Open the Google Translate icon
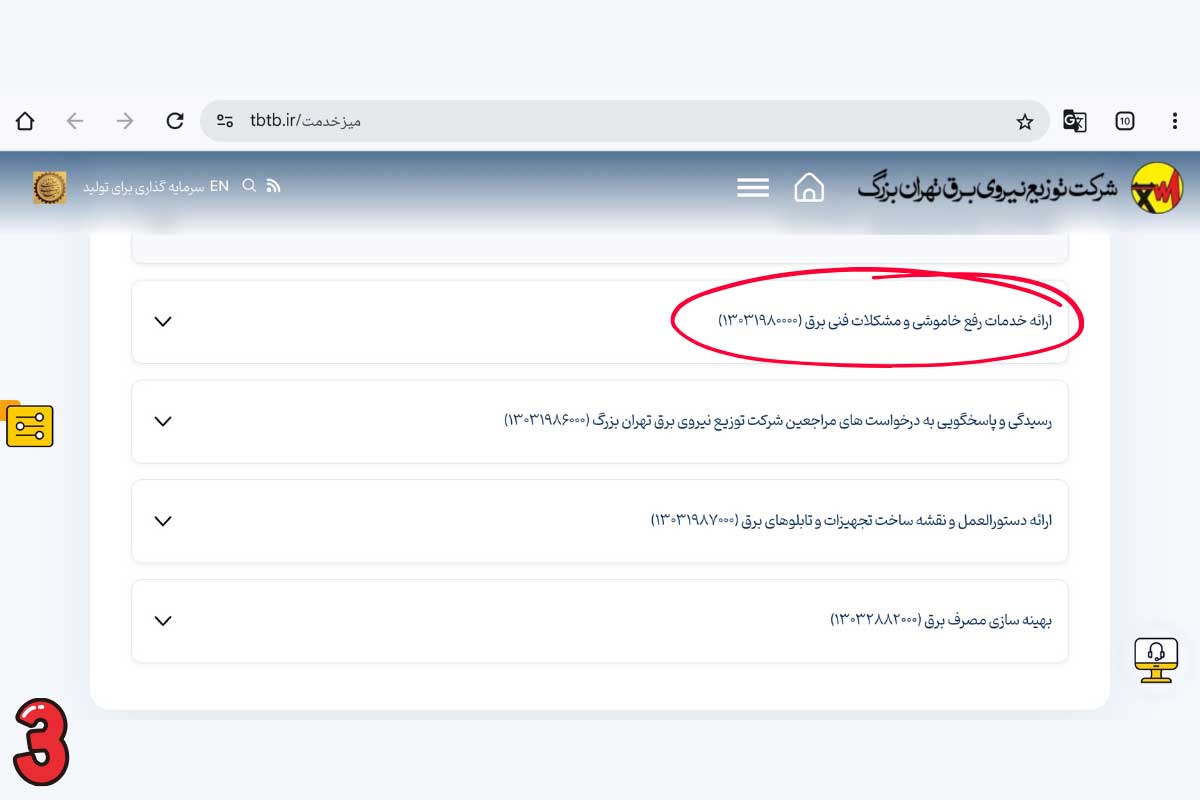This screenshot has width=1200, height=800. pyautogui.click(x=1075, y=121)
